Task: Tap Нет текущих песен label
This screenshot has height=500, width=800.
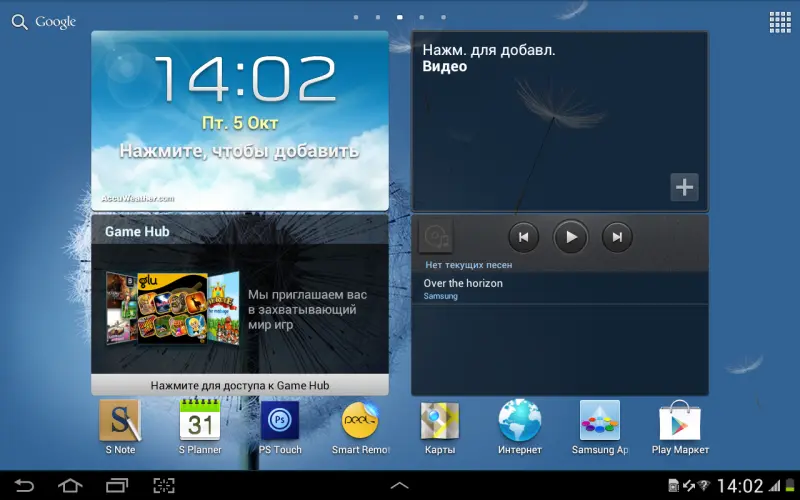Action: coord(468,265)
